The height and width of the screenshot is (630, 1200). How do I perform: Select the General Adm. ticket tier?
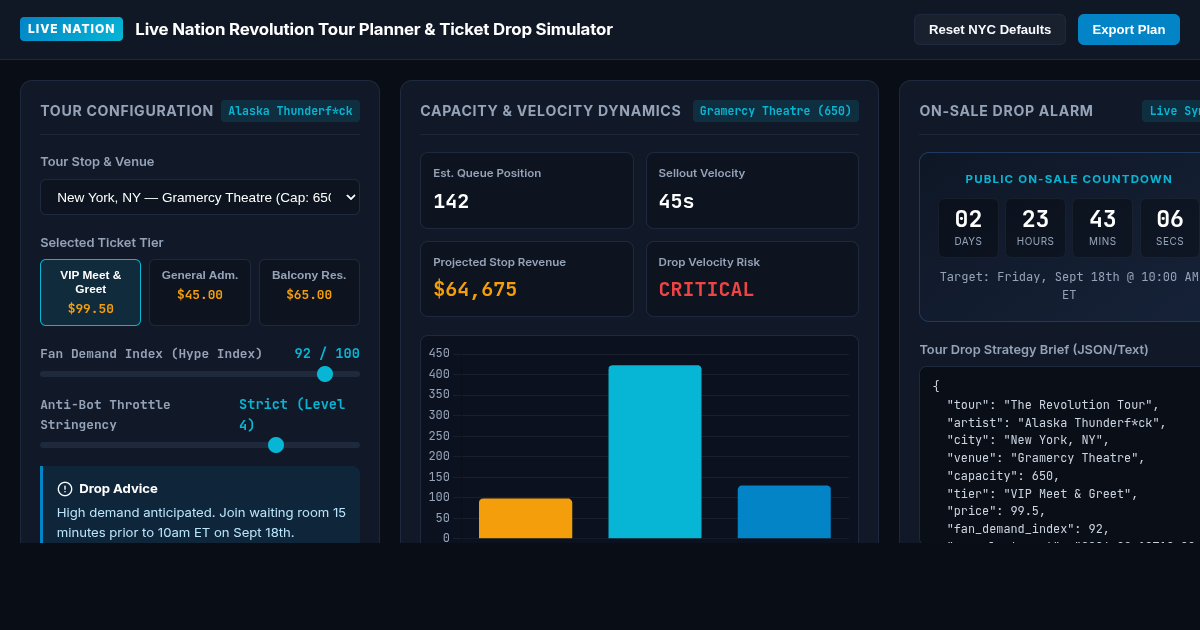(x=200, y=292)
